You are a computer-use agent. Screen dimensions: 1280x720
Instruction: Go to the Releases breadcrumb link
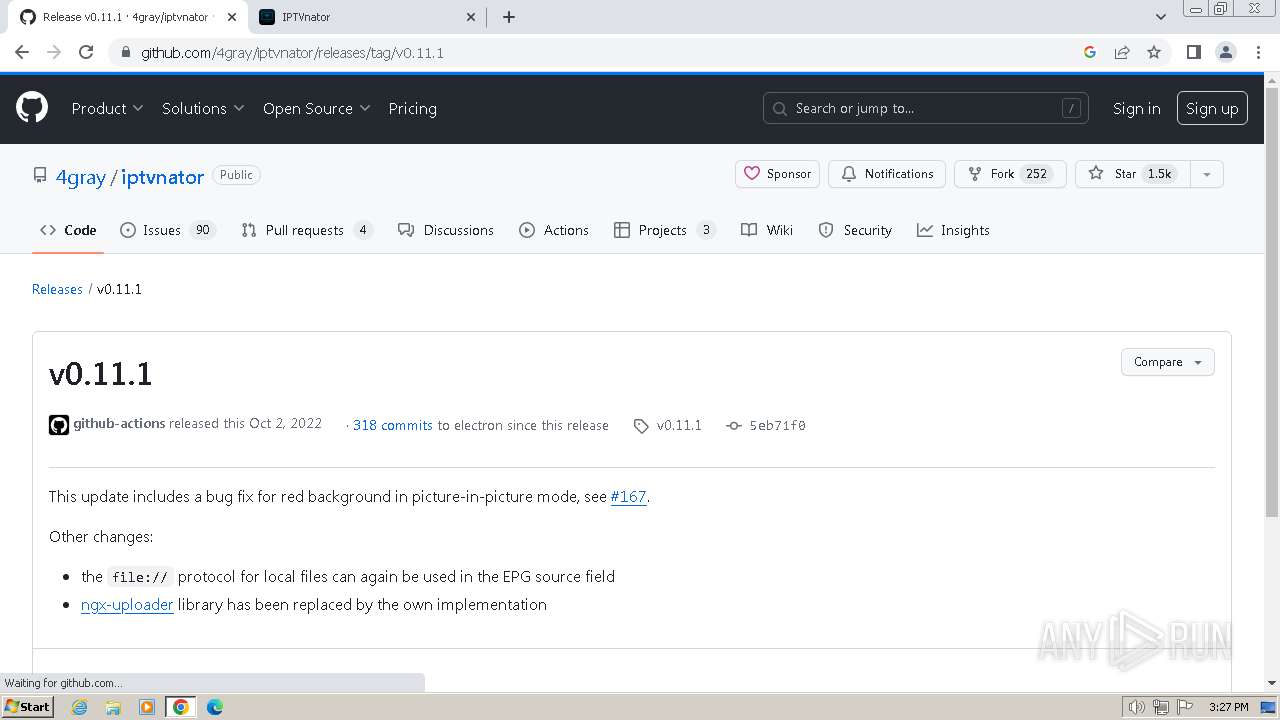click(57, 289)
